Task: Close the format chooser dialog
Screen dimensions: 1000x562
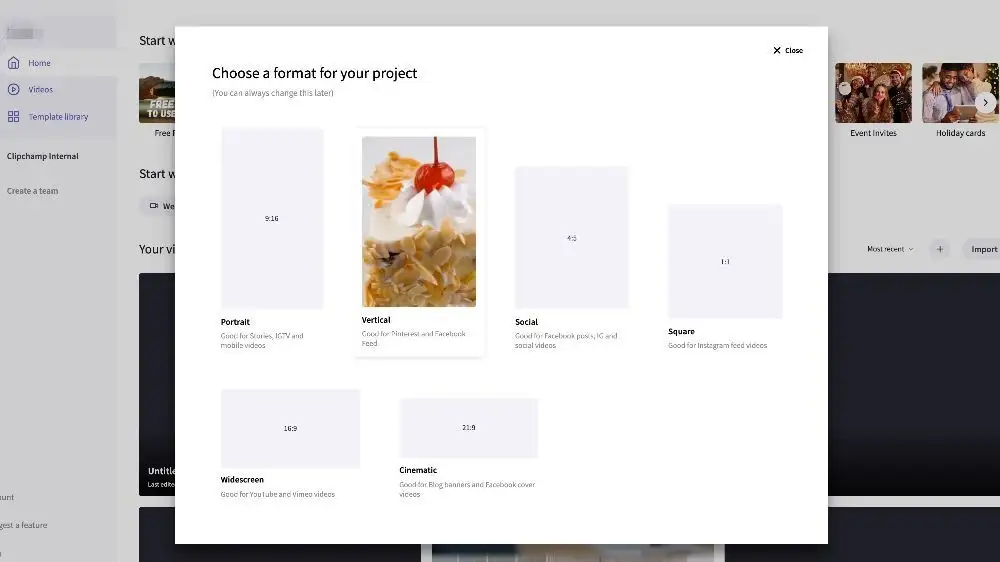Action: [788, 50]
